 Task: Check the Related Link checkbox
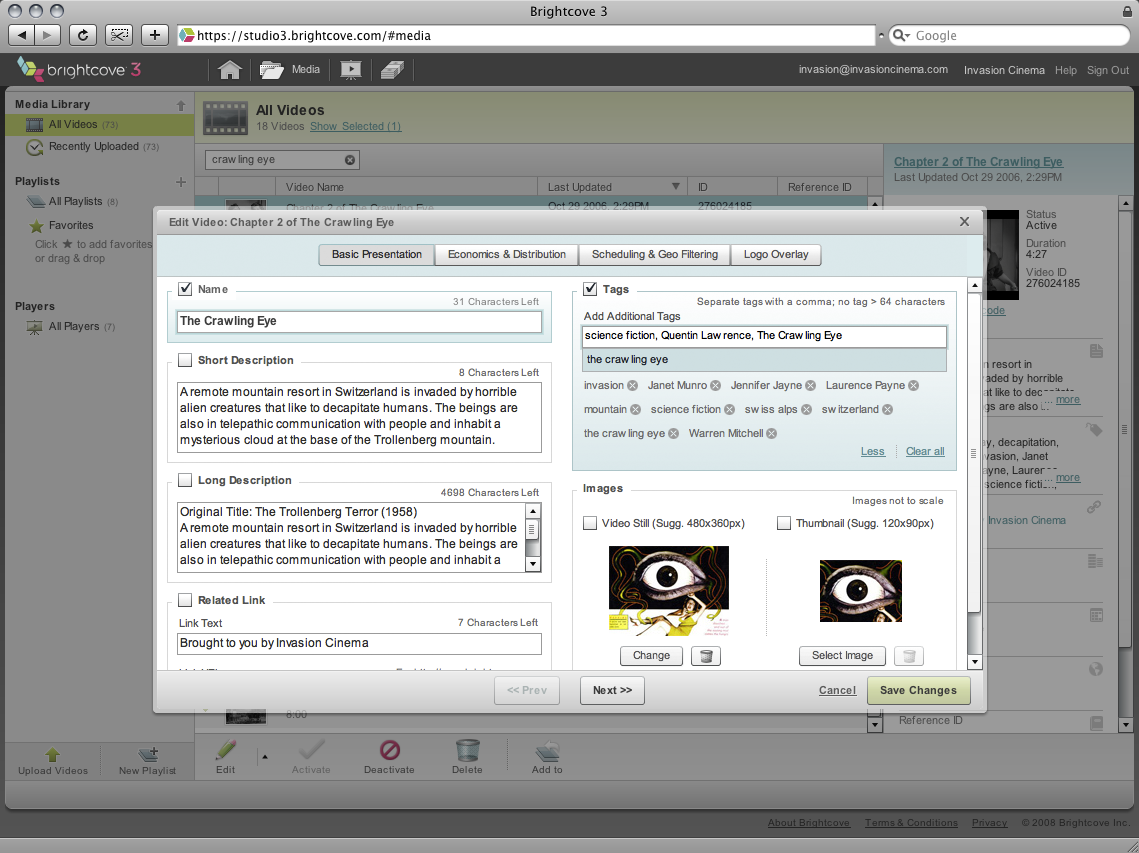[185, 599]
